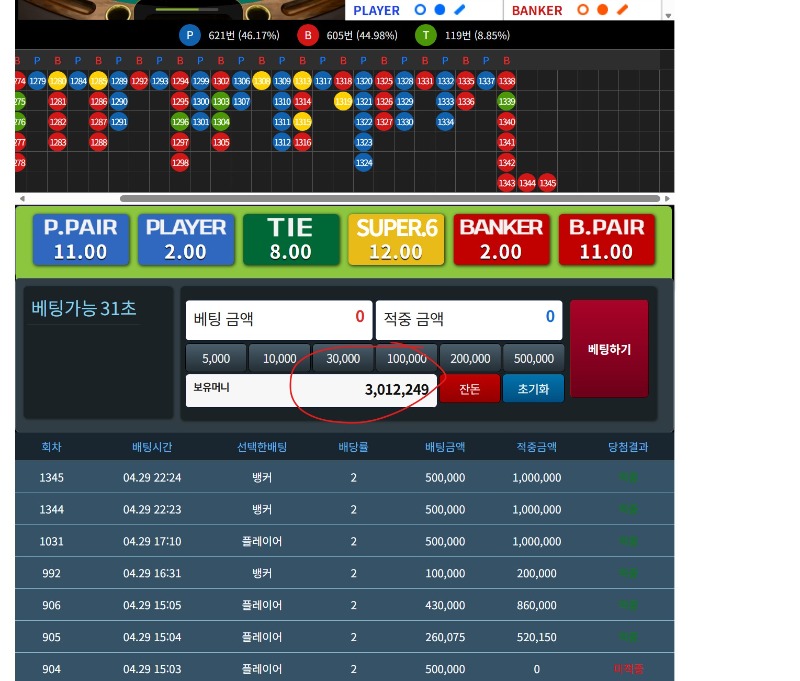This screenshot has width=800, height=681.
Task: Click the red round 1298 marker
Action: (x=180, y=162)
